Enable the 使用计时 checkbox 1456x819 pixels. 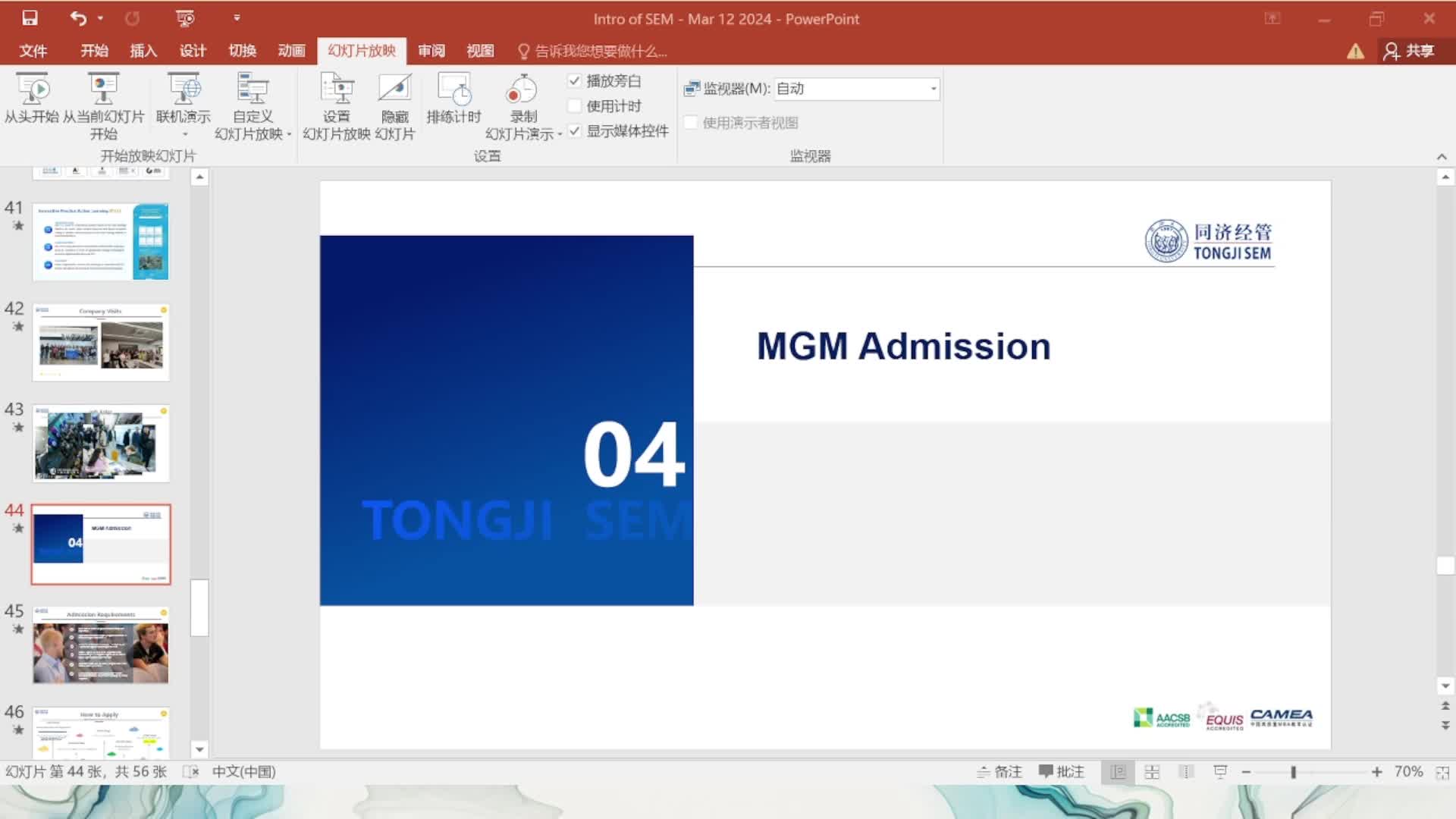pos(575,106)
